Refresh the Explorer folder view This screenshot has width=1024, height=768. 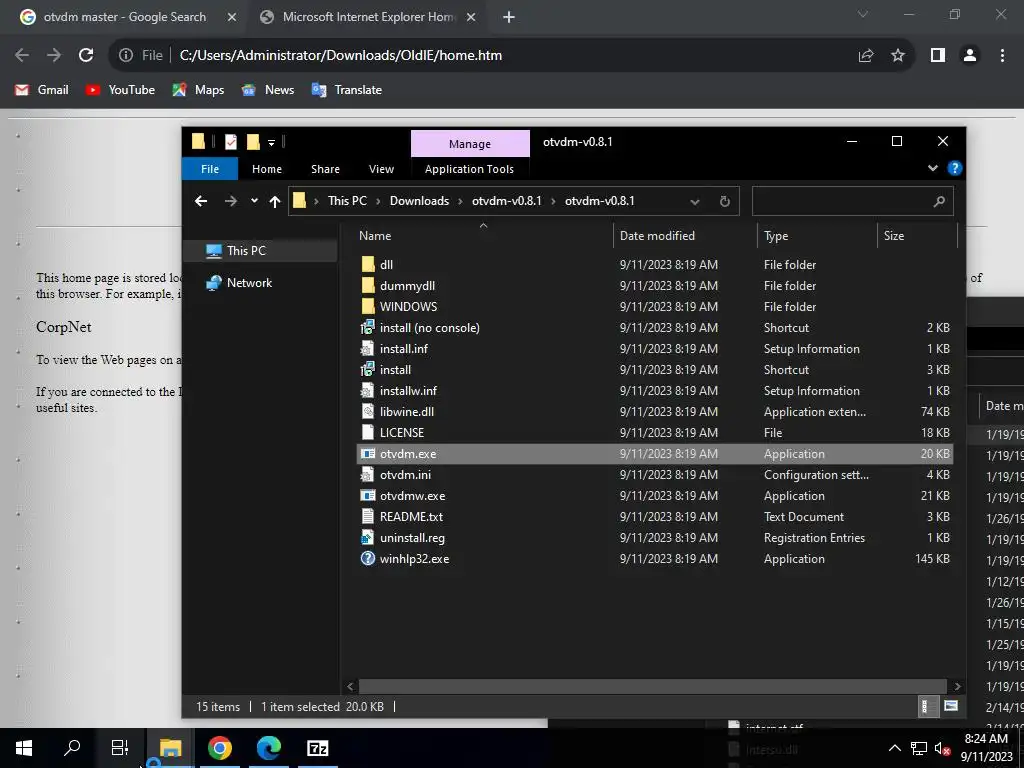724,201
